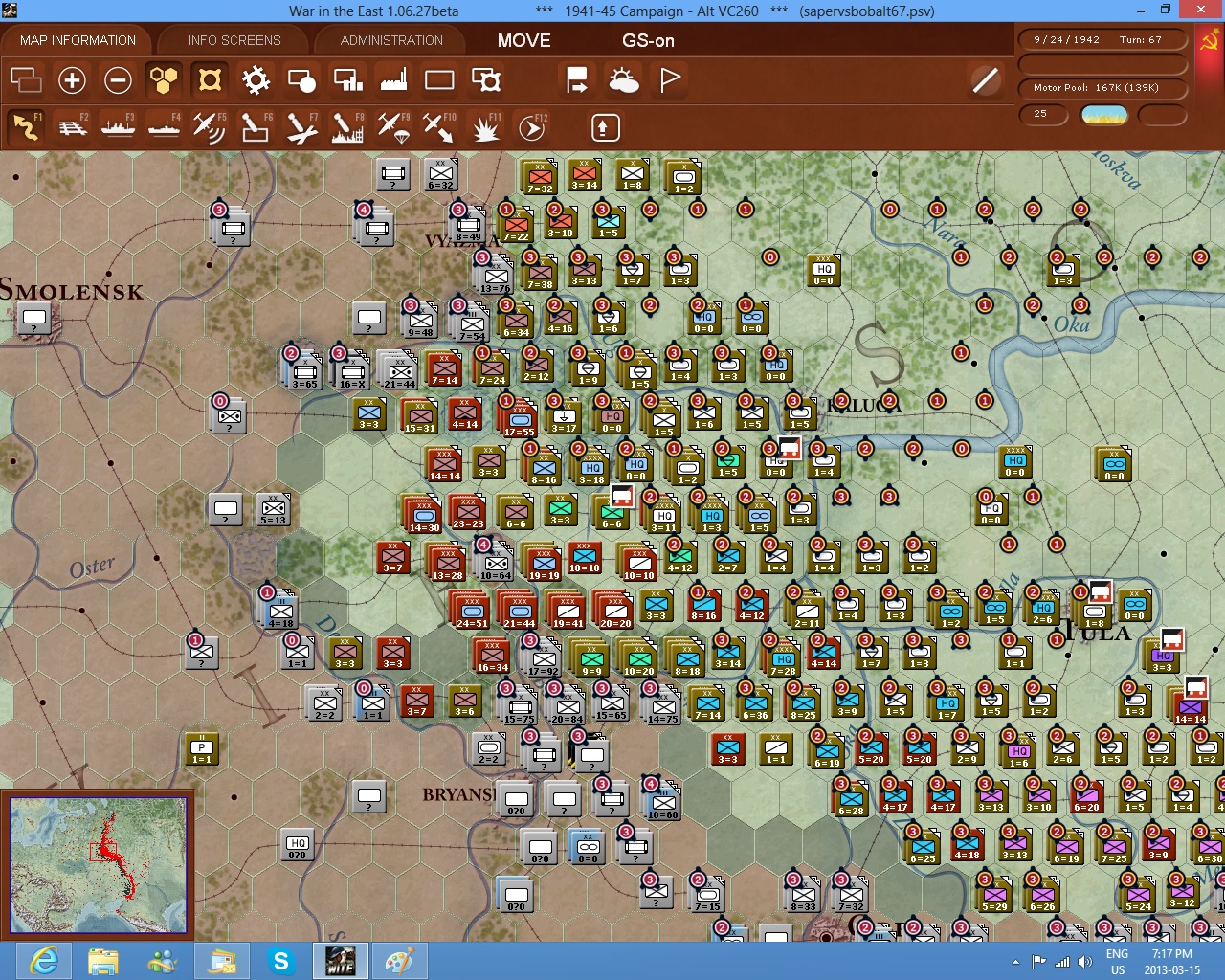Open the Map Information tab
The width and height of the screenshot is (1225, 980).
tap(78, 40)
